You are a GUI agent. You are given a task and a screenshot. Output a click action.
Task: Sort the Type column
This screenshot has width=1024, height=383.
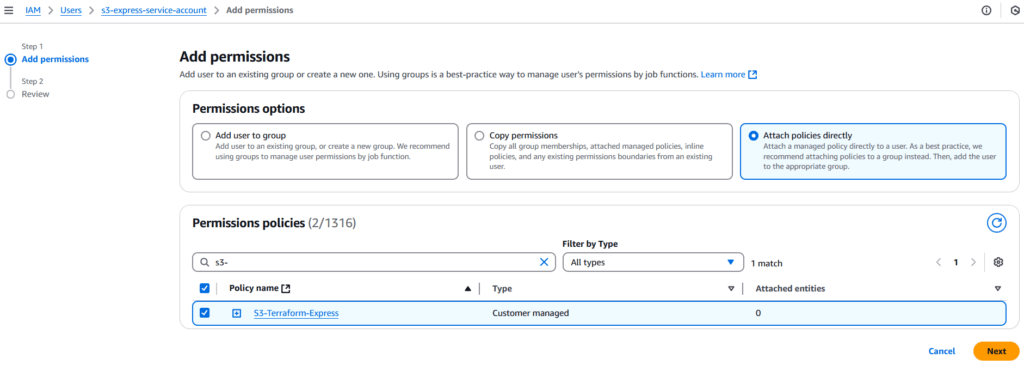point(731,288)
